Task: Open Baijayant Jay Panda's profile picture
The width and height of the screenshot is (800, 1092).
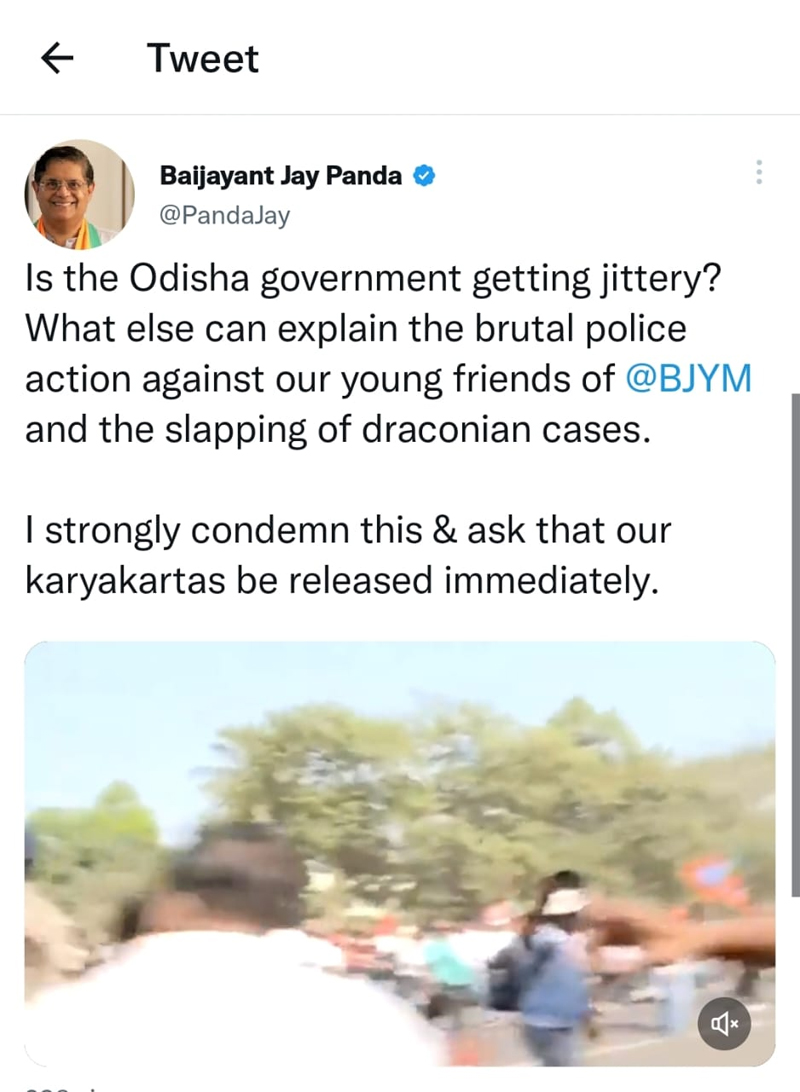Action: (80, 195)
